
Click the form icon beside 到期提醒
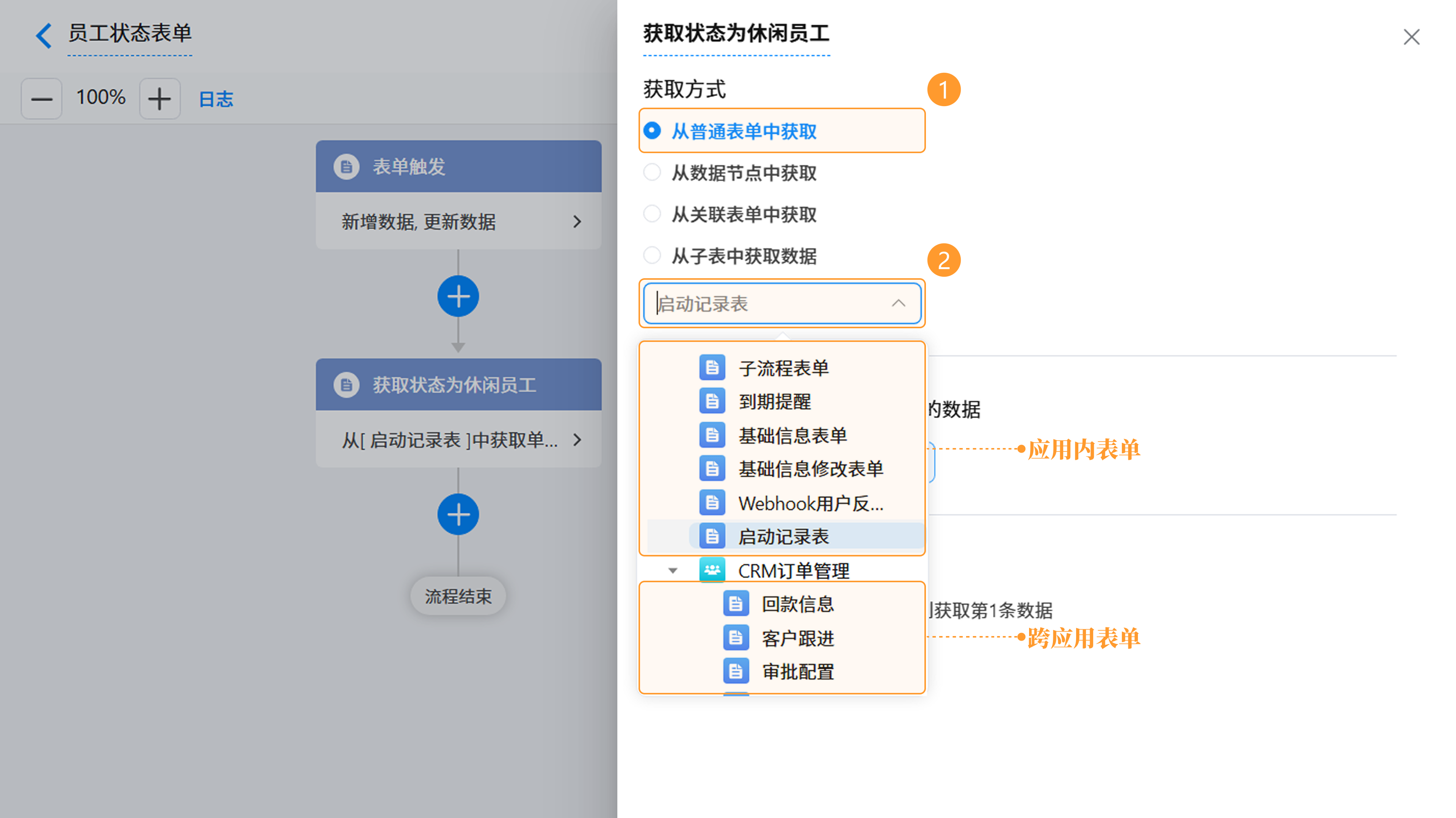pos(712,401)
